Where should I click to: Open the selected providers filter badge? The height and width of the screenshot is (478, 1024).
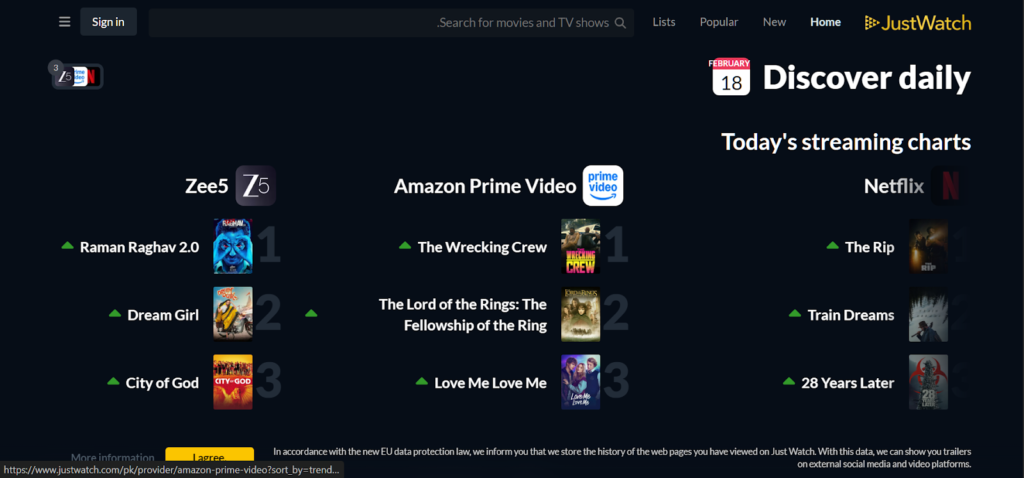(x=77, y=76)
